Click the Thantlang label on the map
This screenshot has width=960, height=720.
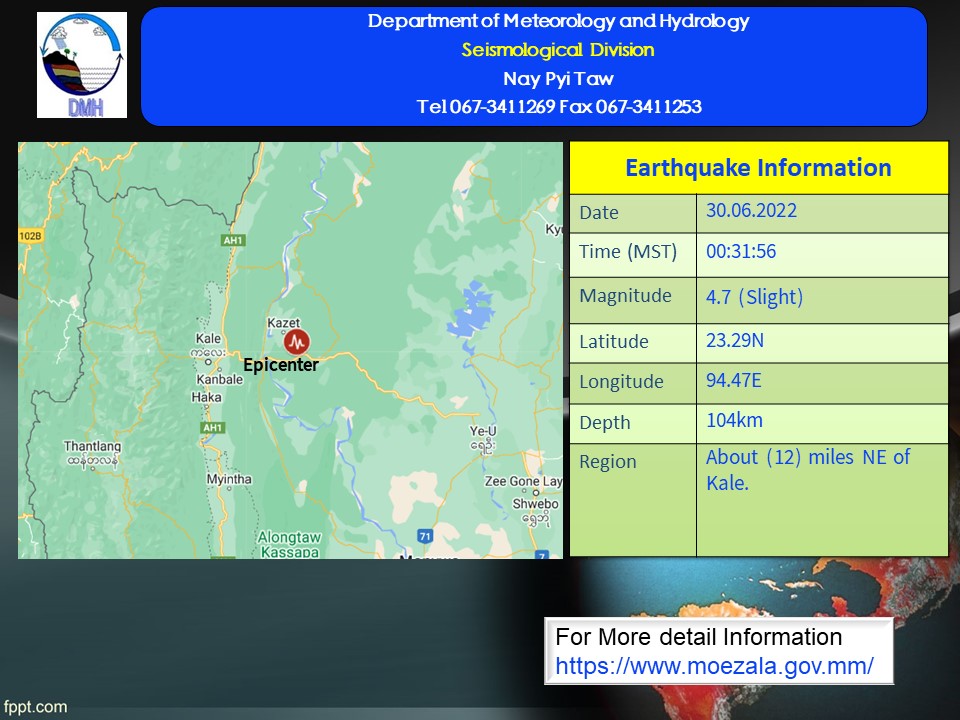(92, 446)
